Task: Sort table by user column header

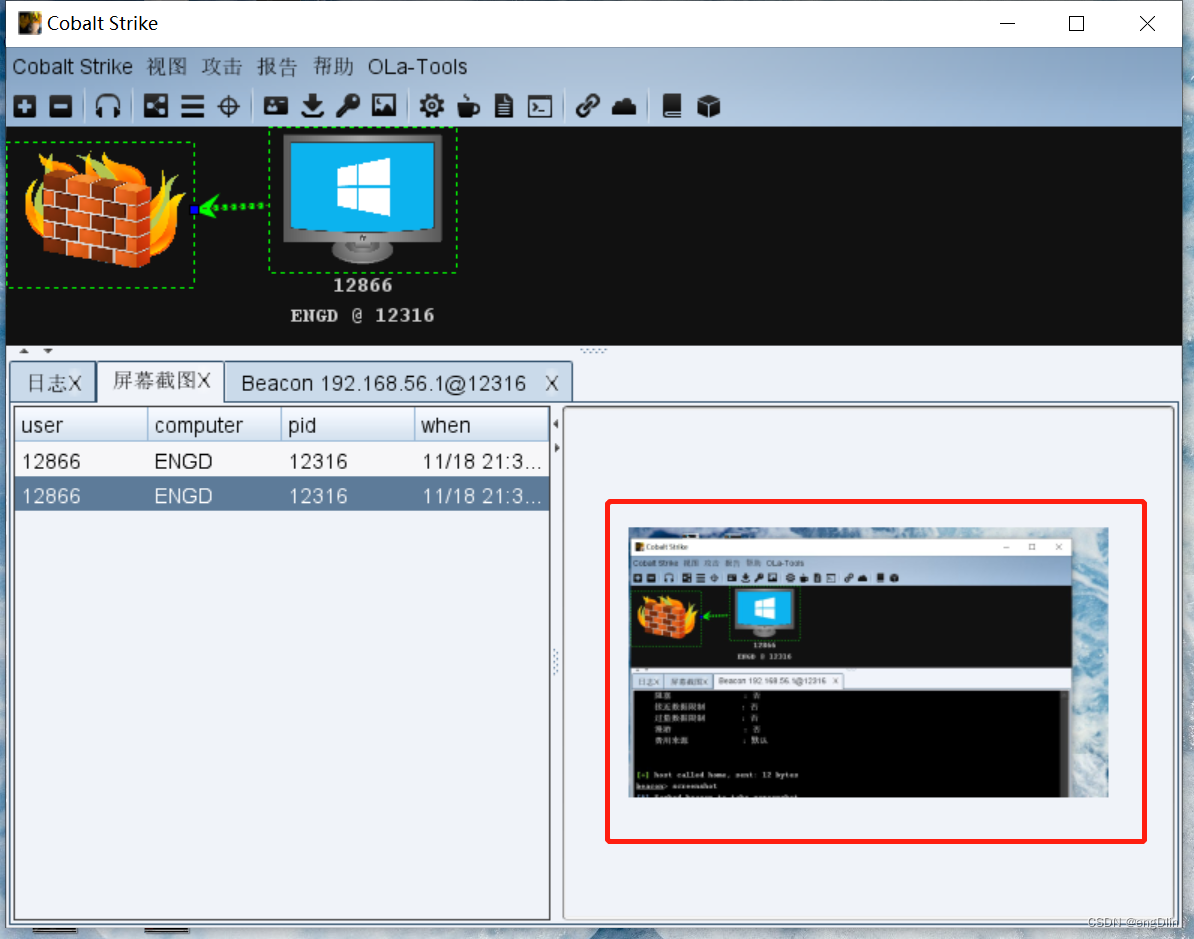Action: 81,425
